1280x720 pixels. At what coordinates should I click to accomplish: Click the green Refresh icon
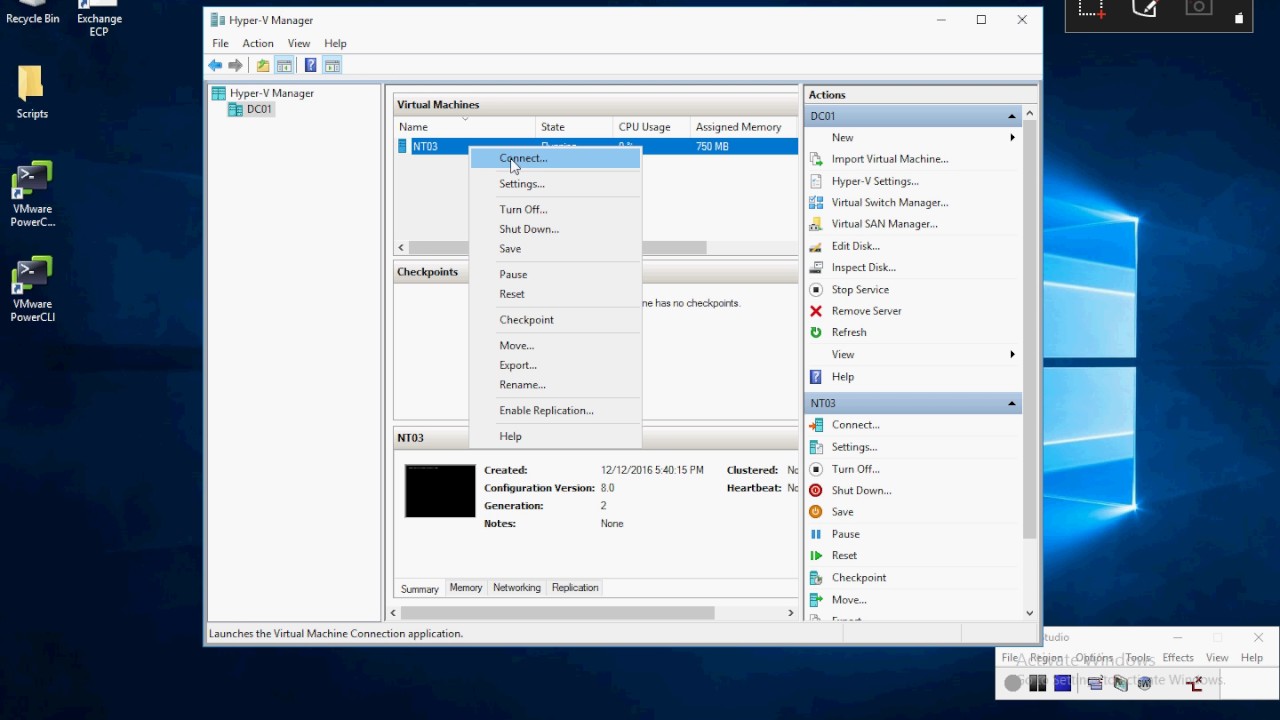pos(816,332)
